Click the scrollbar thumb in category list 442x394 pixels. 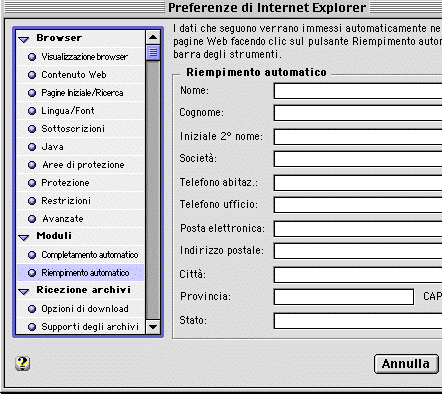tap(153, 53)
